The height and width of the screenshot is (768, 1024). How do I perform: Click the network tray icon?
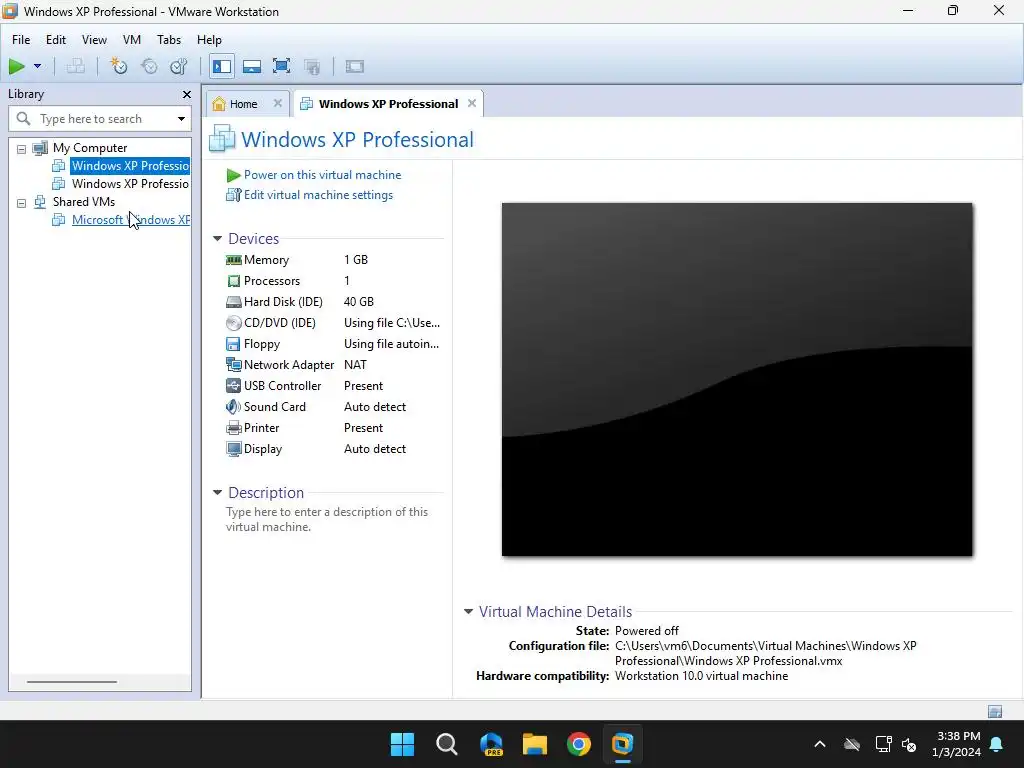tap(883, 744)
